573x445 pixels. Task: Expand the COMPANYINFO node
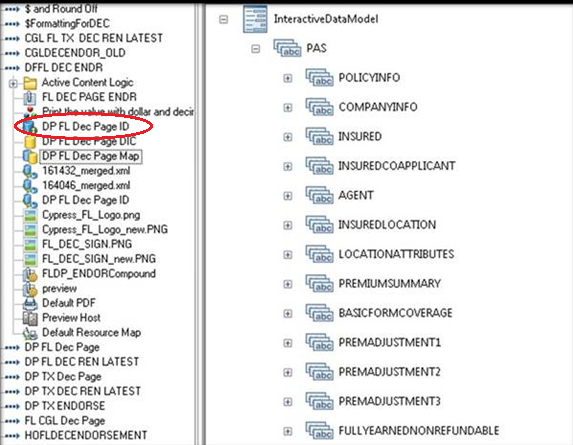tap(288, 107)
